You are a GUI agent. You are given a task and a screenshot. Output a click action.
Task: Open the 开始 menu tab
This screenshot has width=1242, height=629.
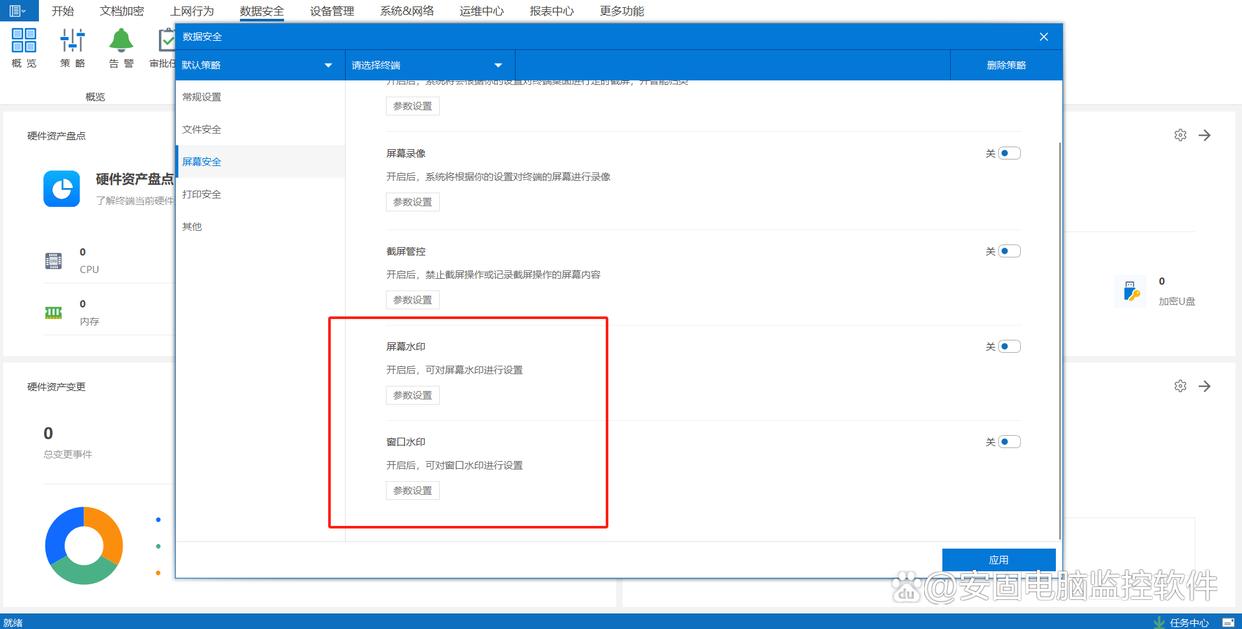point(63,11)
